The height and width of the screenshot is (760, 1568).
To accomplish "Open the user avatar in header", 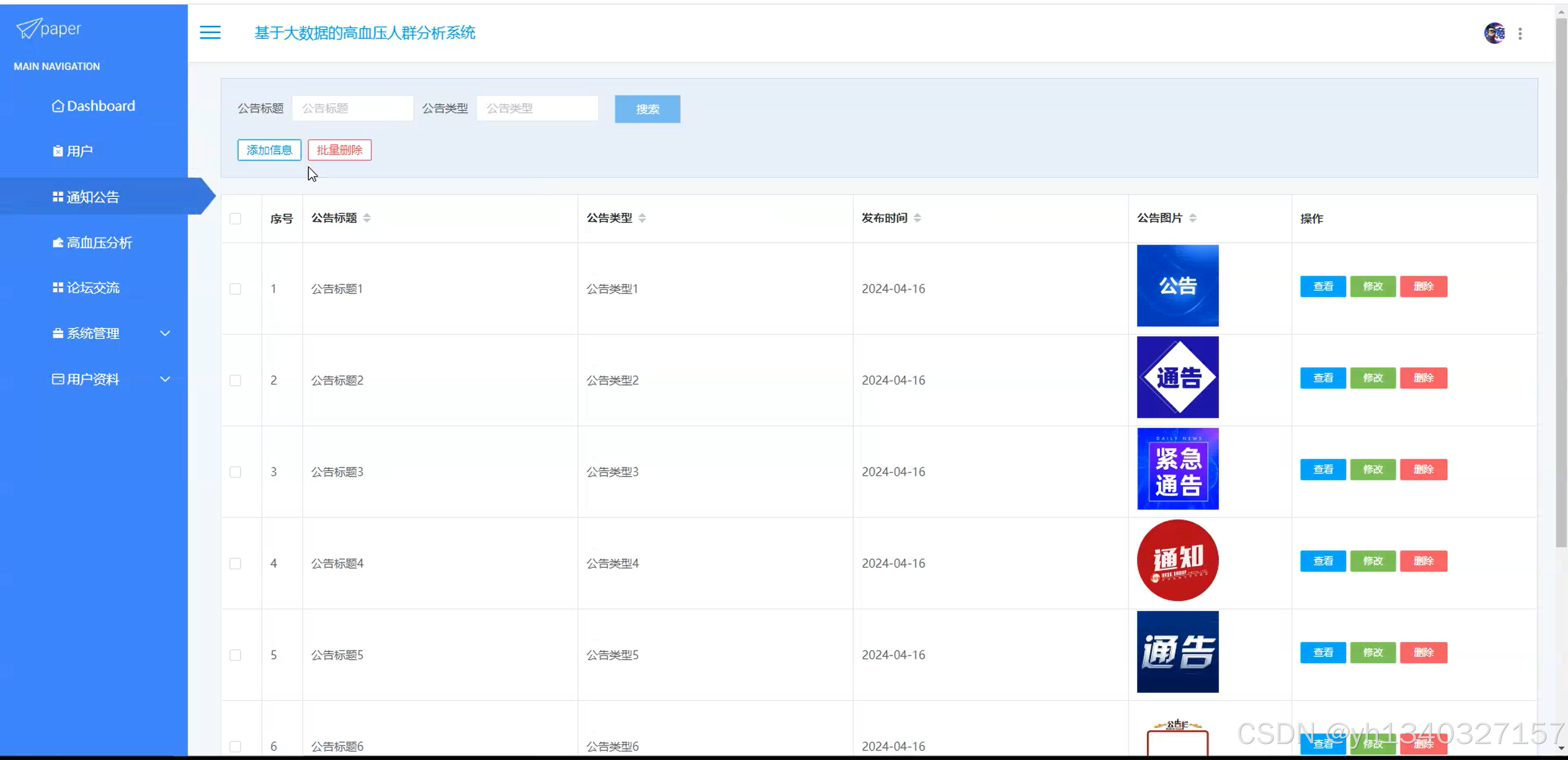I will pos(1494,33).
